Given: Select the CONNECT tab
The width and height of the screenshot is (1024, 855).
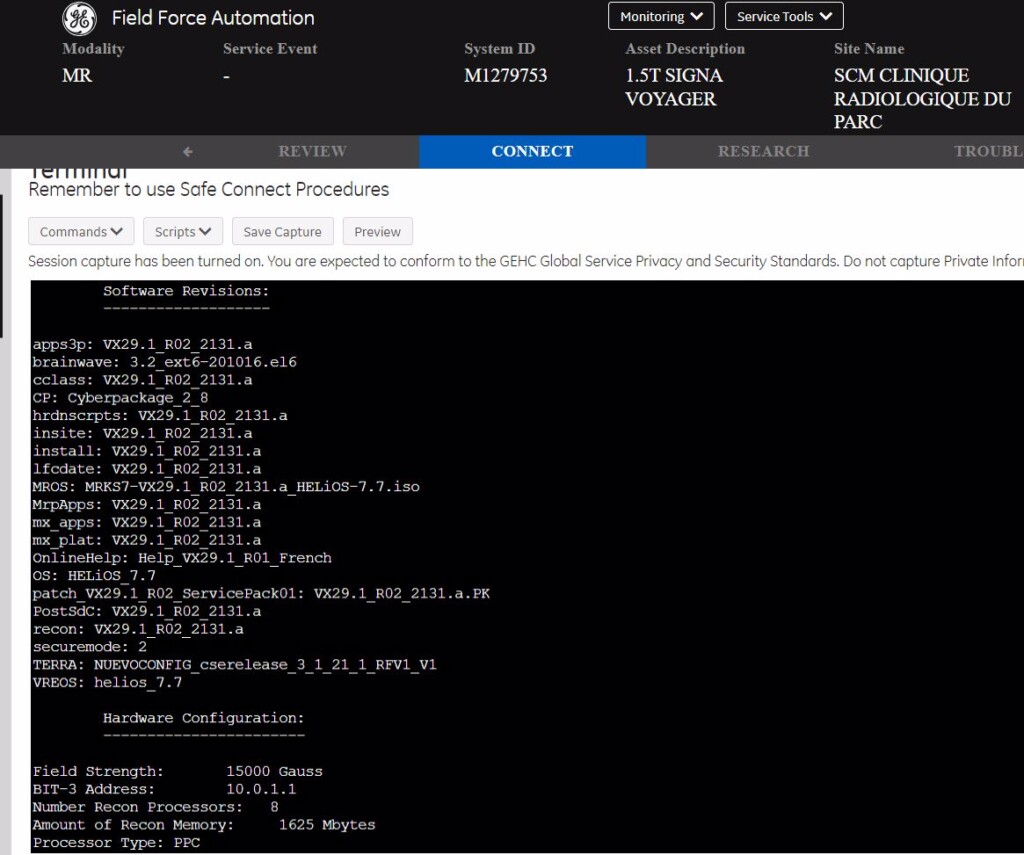Looking at the screenshot, I should pyautogui.click(x=532, y=152).
